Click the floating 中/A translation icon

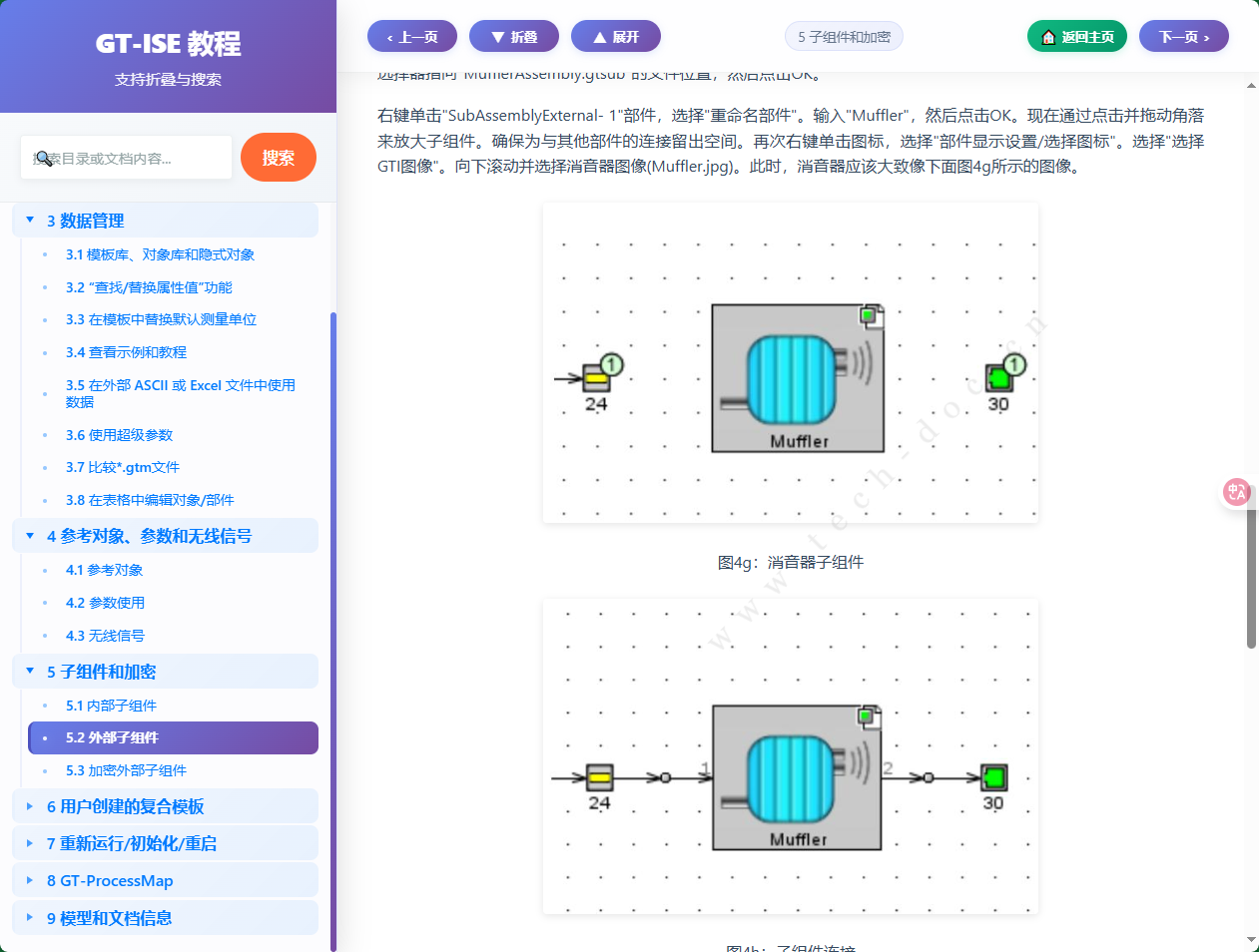pyautogui.click(x=1236, y=491)
